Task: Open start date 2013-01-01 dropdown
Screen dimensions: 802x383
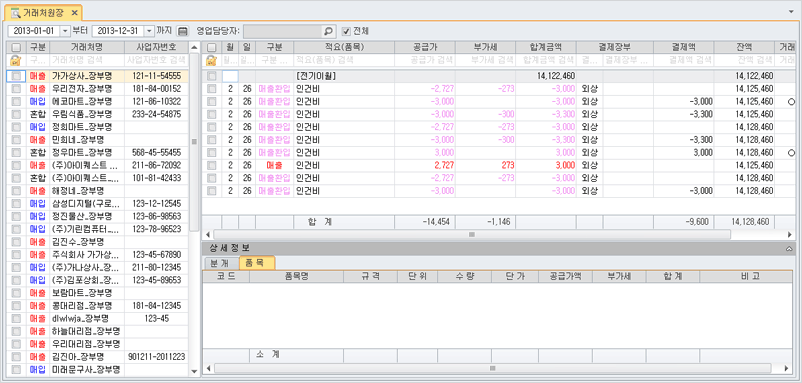Action: click(x=65, y=31)
